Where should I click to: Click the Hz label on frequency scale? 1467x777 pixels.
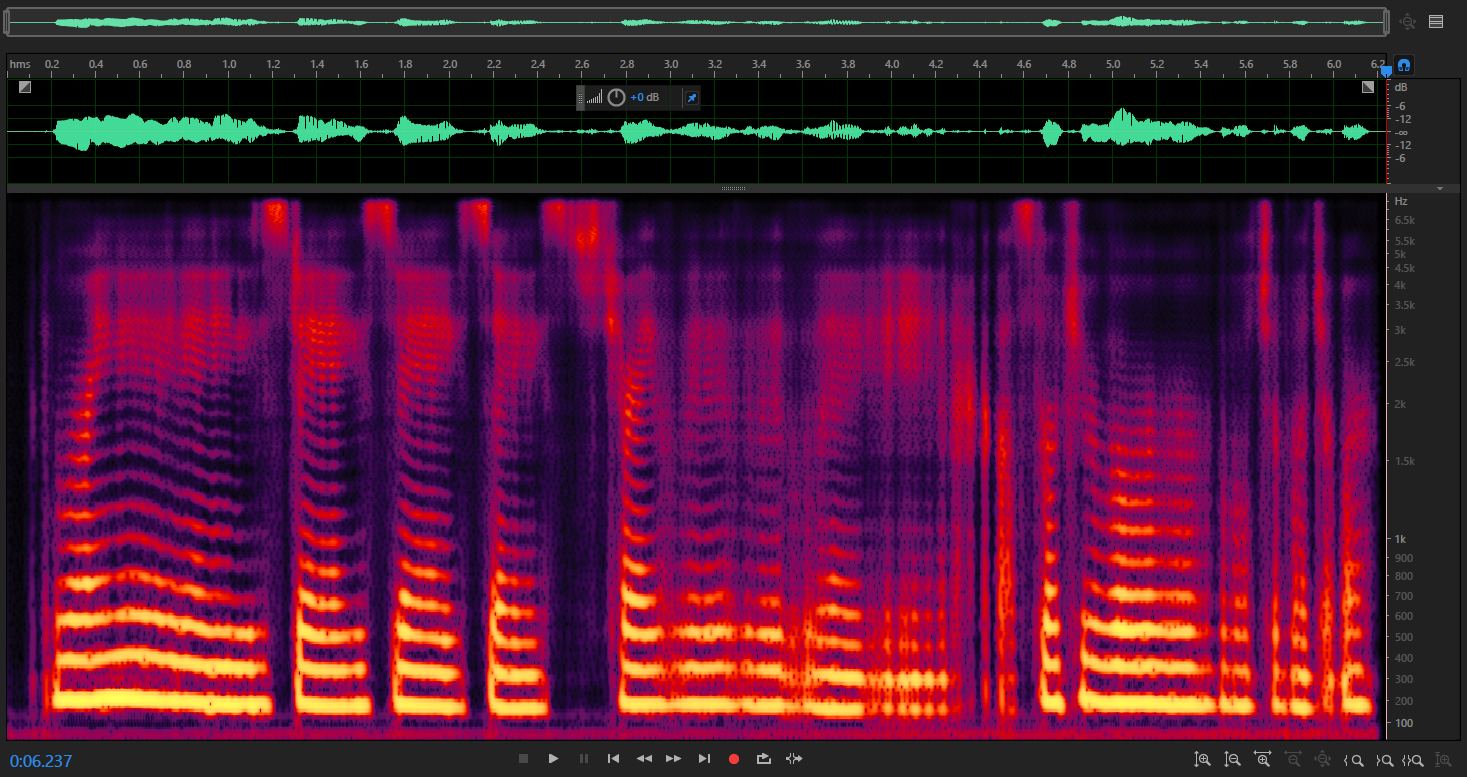pyautogui.click(x=1401, y=201)
